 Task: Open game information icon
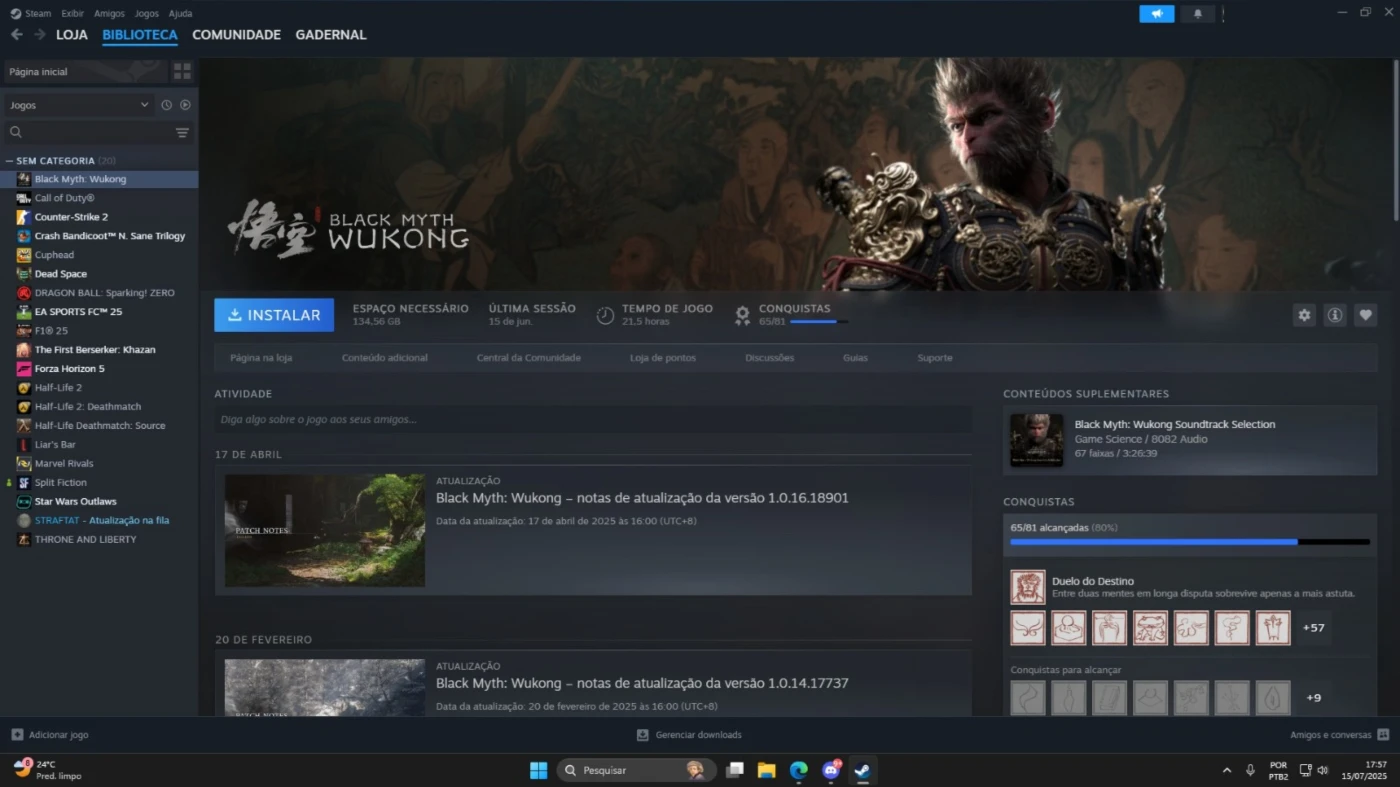tap(1335, 315)
